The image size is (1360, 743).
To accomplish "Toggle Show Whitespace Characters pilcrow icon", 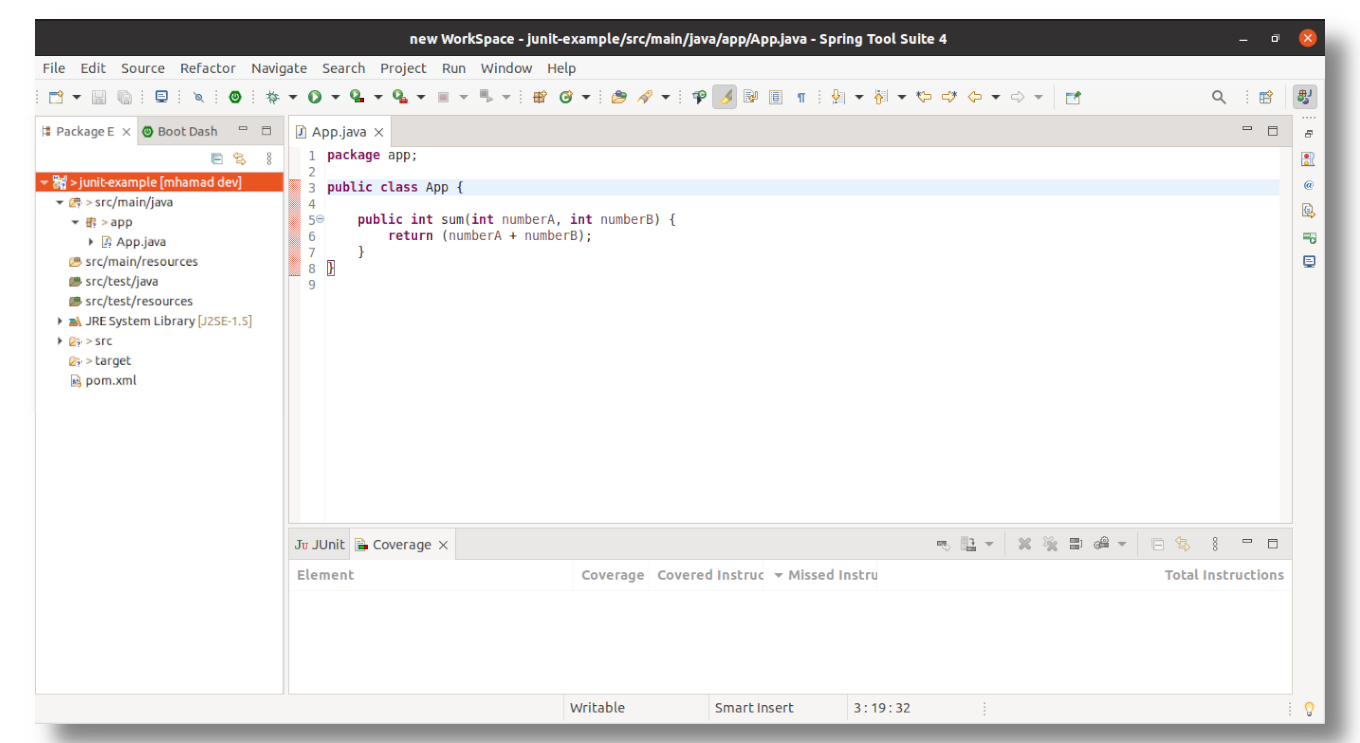I will pos(801,97).
